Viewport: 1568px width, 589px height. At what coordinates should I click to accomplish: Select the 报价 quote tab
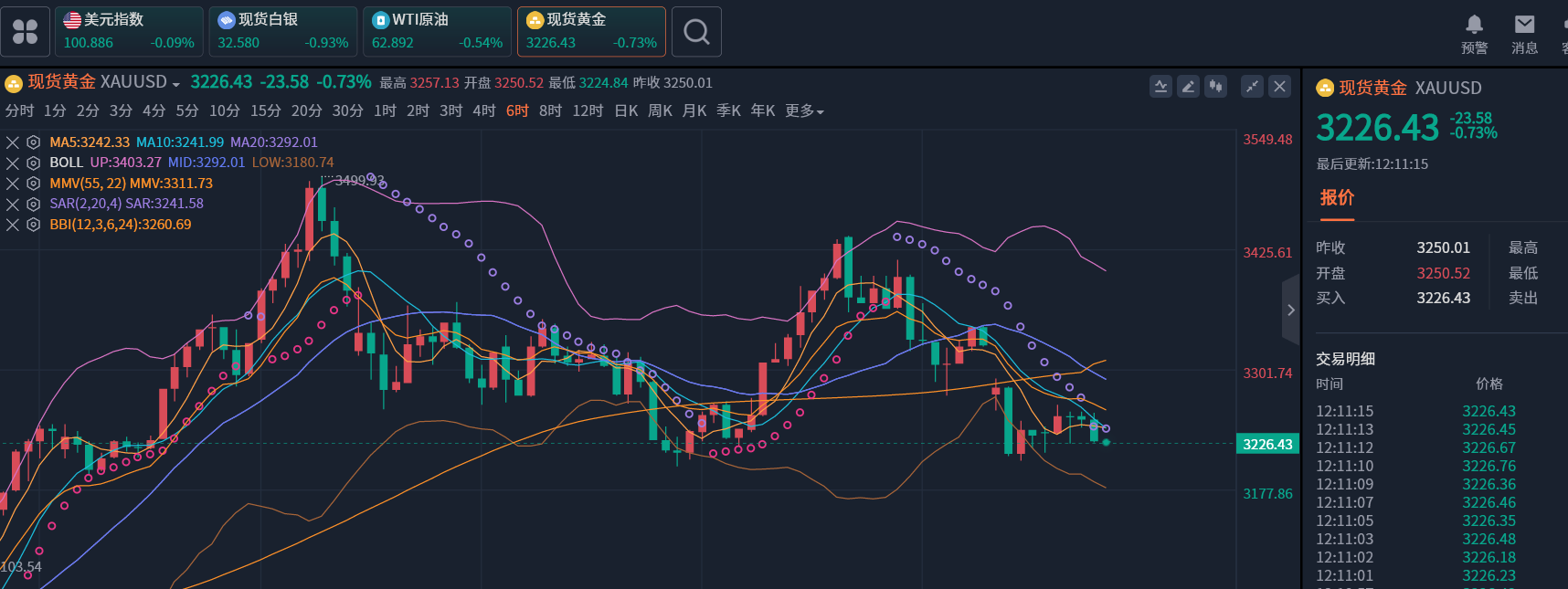pyautogui.click(x=1337, y=198)
